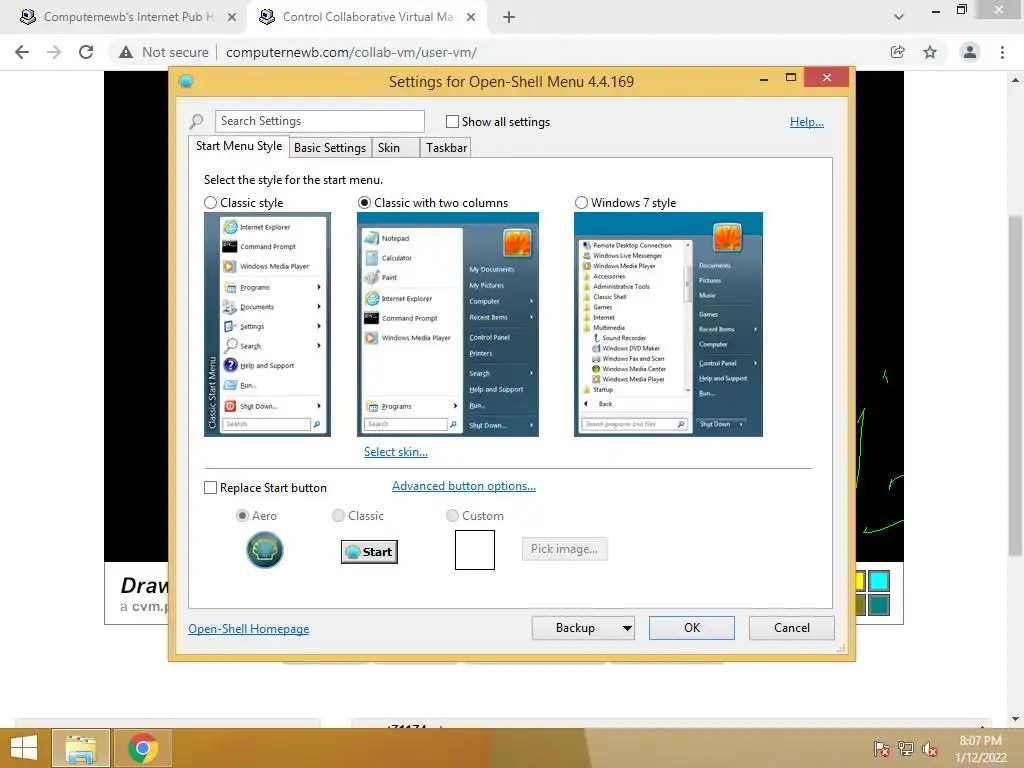
Task: Open the Select skin... link
Action: coord(396,452)
